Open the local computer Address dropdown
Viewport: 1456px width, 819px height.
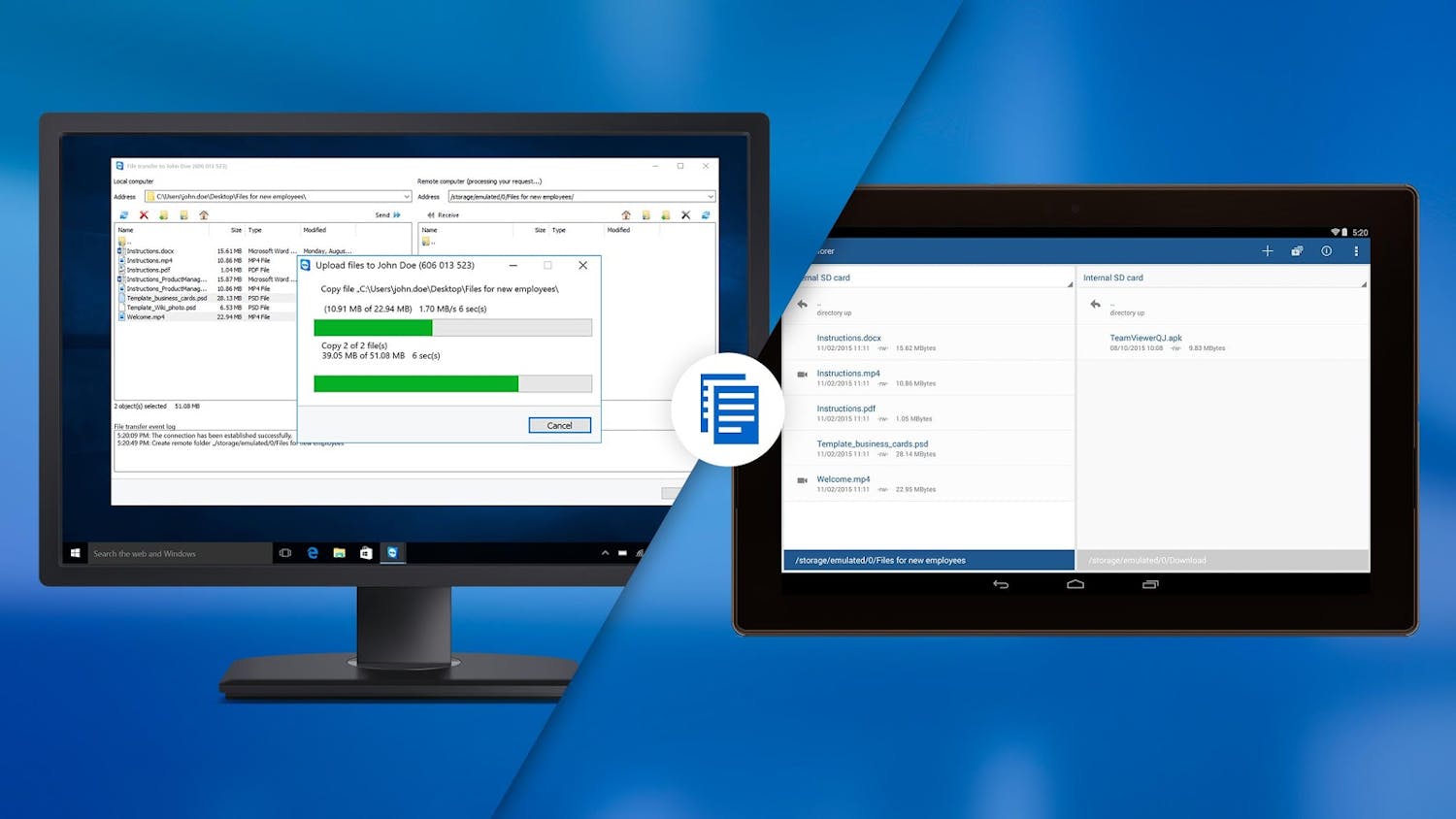[407, 196]
